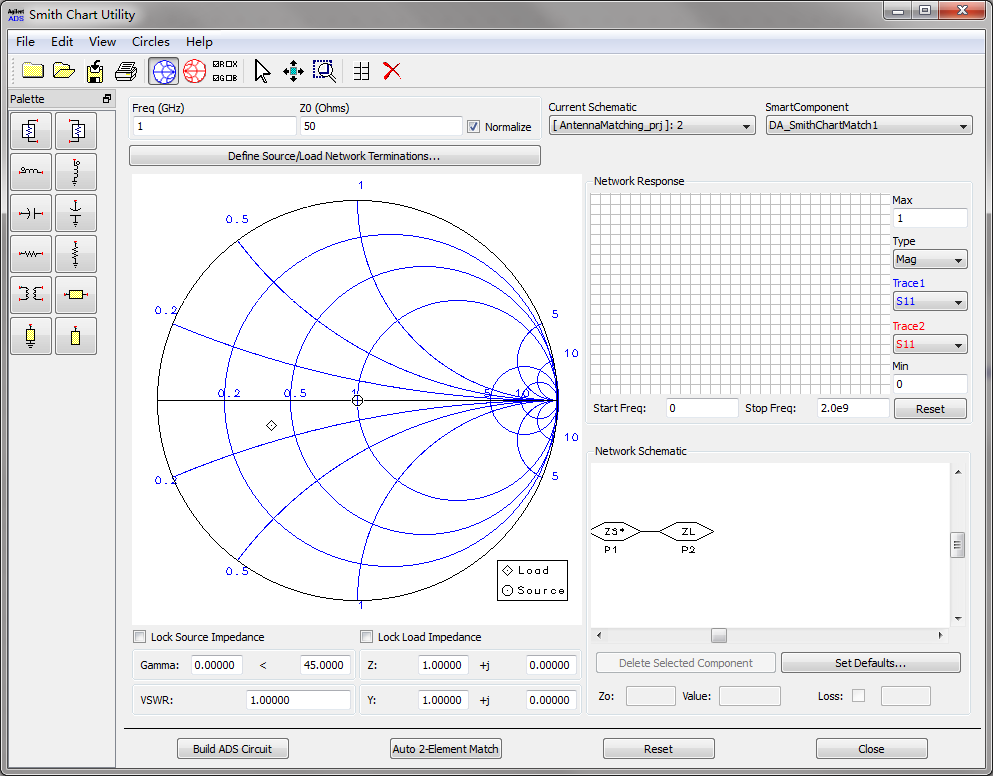Click the Set Defaults button
This screenshot has height=776, width=993.
871,663
